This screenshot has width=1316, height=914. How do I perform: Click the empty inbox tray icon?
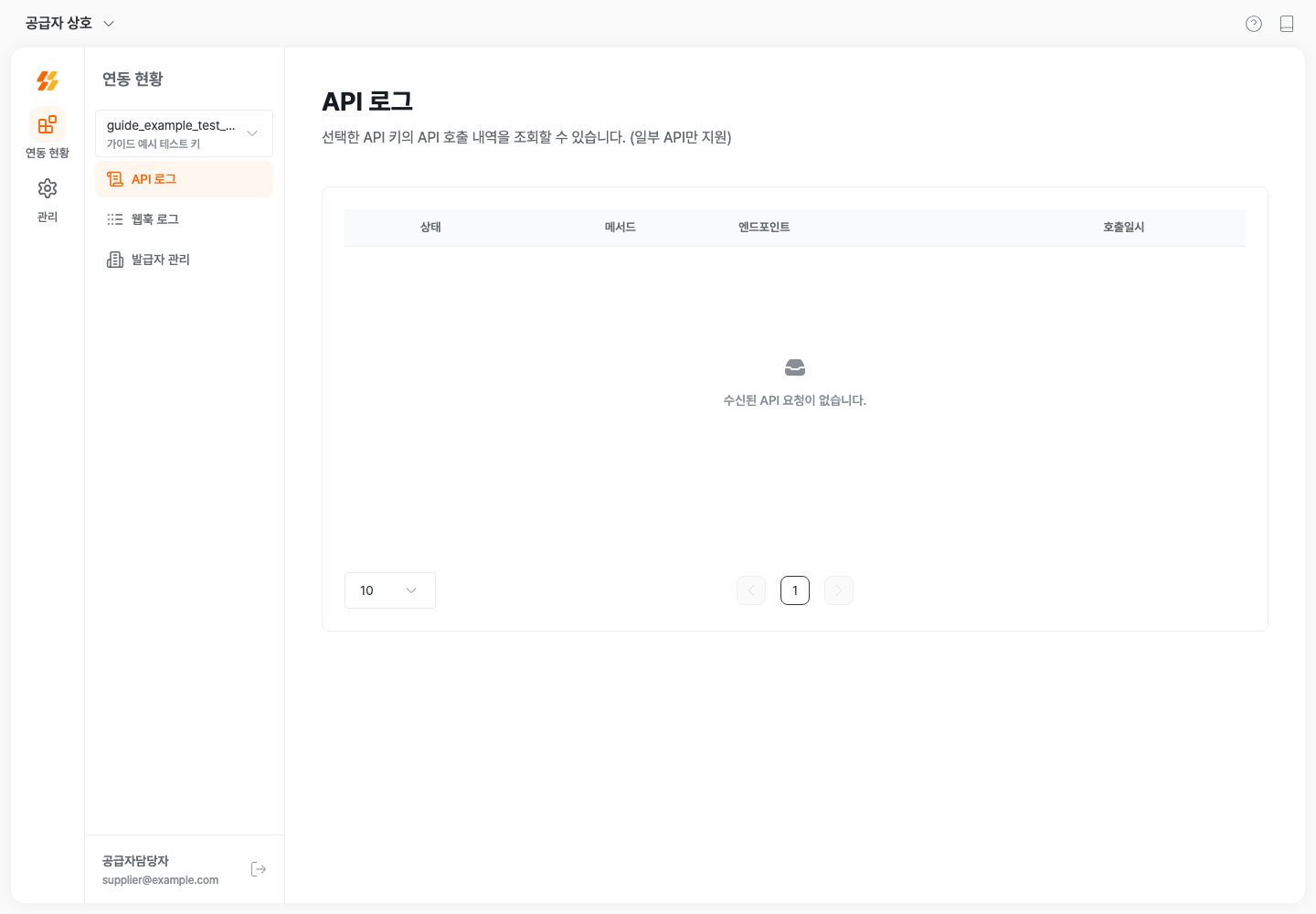pyautogui.click(x=795, y=367)
